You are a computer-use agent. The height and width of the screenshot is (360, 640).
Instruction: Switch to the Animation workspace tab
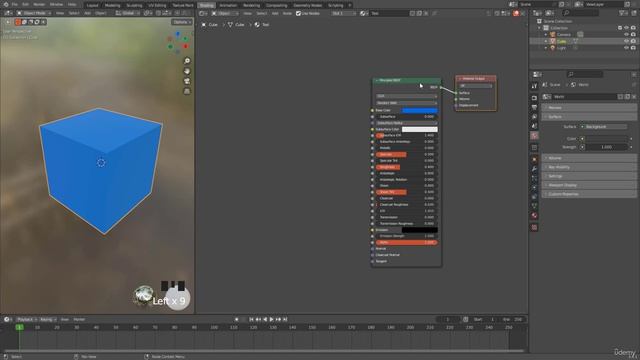coord(228,5)
